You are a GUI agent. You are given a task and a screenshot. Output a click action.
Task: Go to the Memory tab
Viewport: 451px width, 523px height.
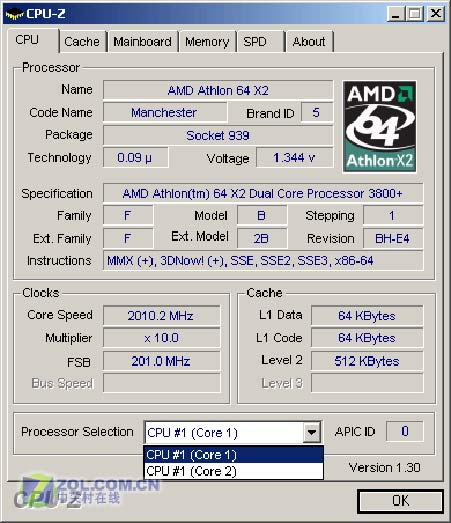(207, 42)
